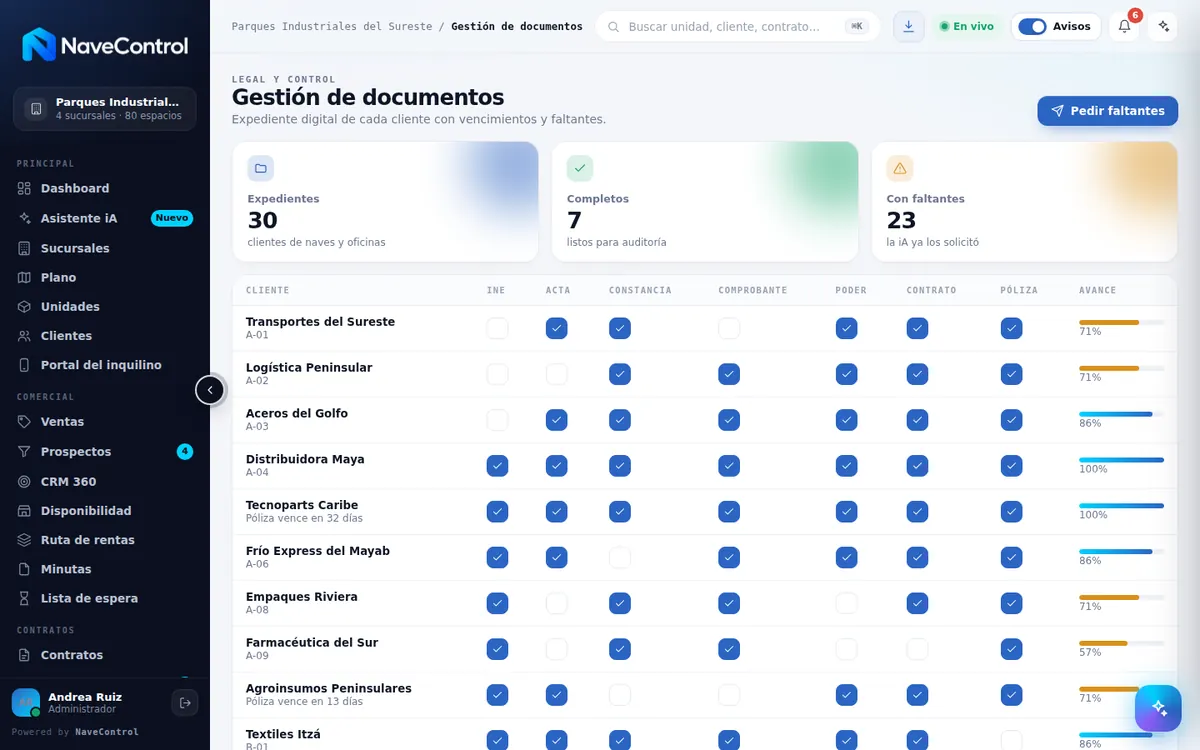Viewport: 1200px width, 750px height.
Task: Click the Portal del inquilino door icon
Action: tap(25, 365)
